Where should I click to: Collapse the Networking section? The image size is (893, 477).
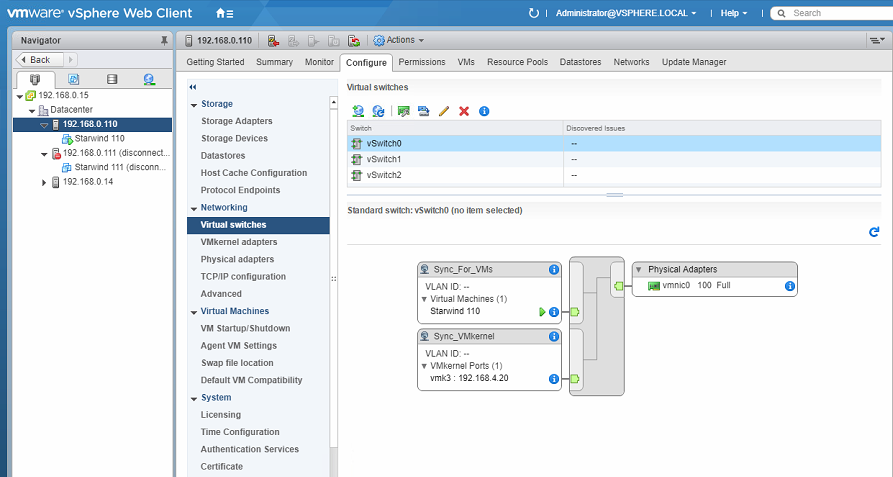pos(194,208)
